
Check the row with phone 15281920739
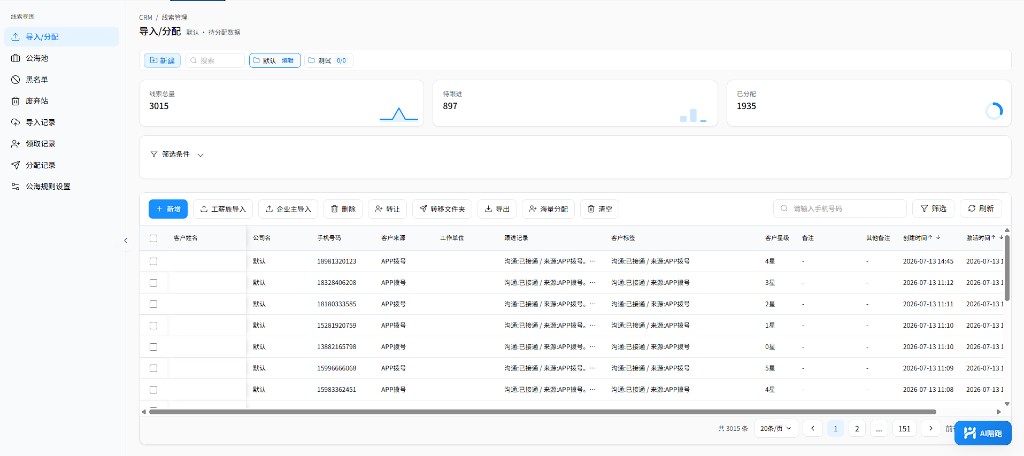(153, 325)
